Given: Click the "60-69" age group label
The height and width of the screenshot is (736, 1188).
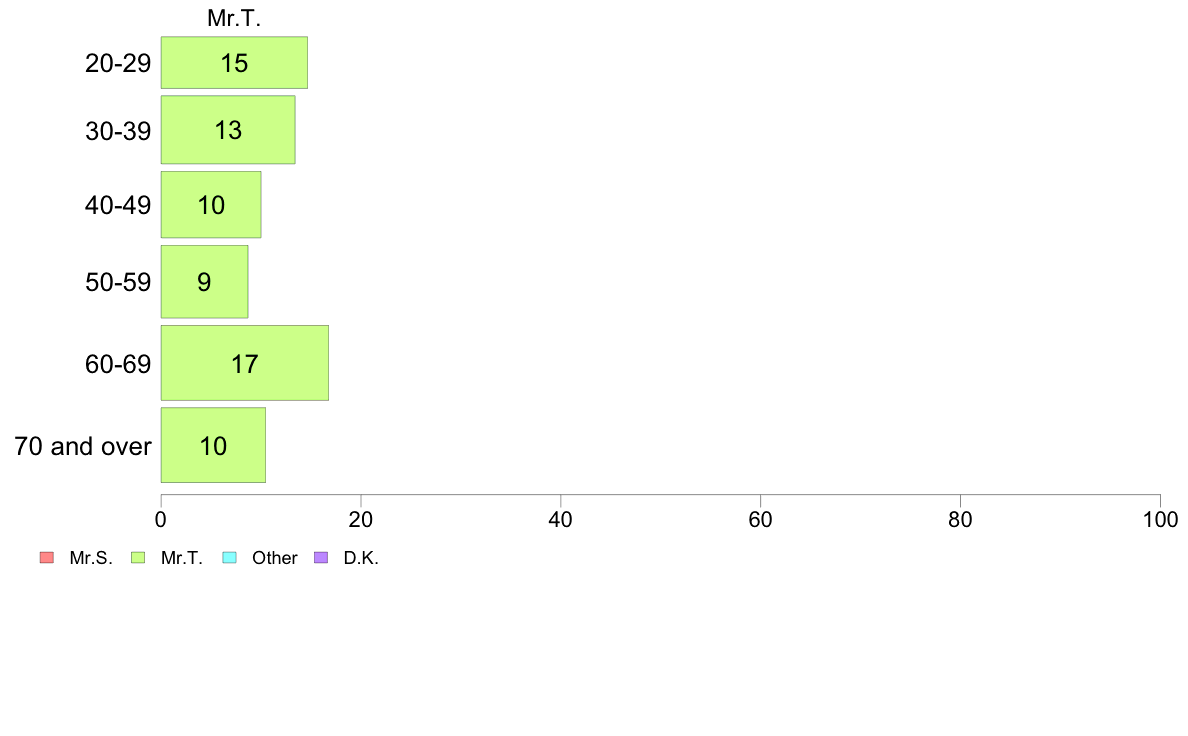Looking at the screenshot, I should (118, 364).
